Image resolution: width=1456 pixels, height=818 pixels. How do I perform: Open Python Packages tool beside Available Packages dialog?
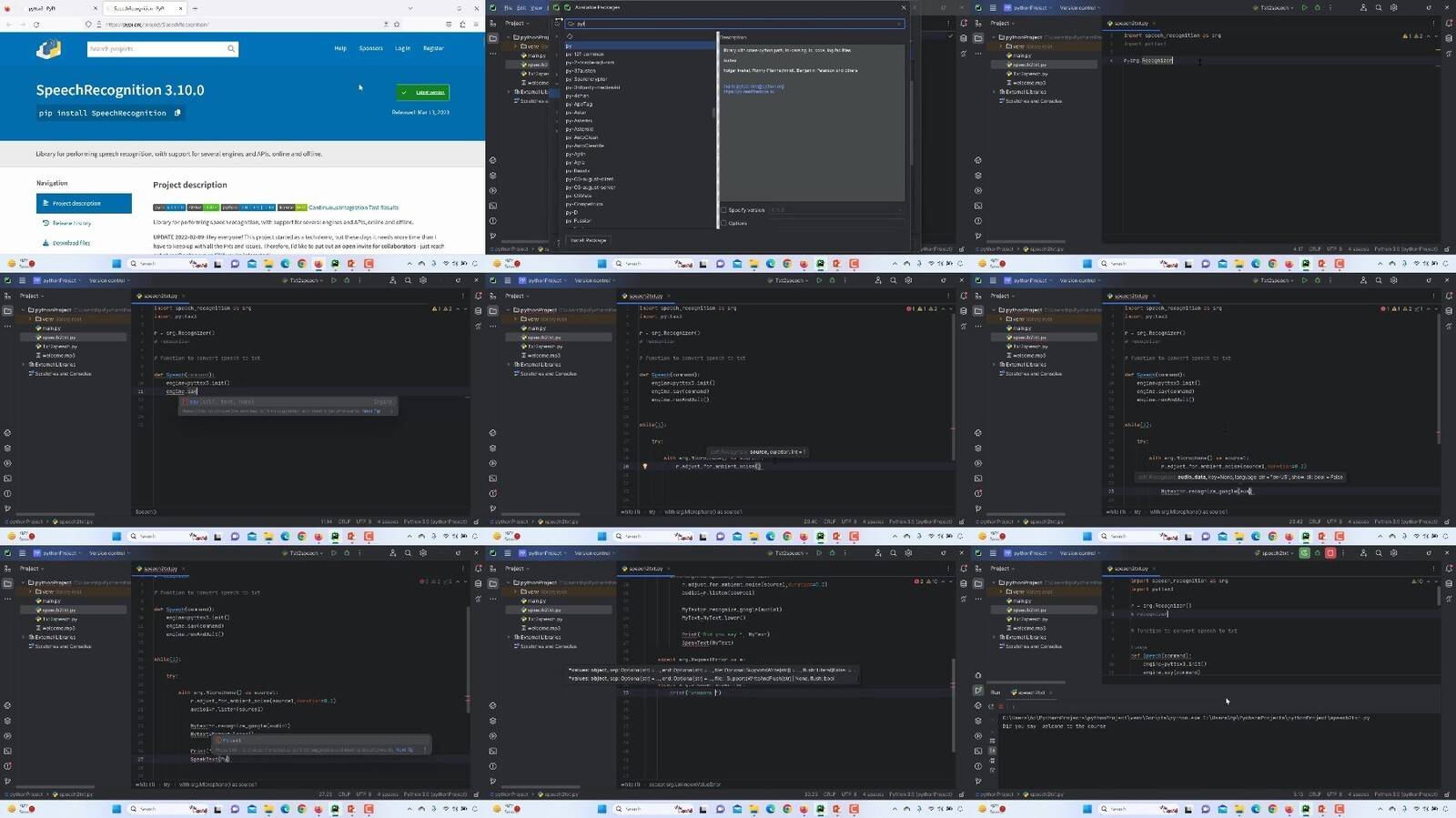pos(493,176)
